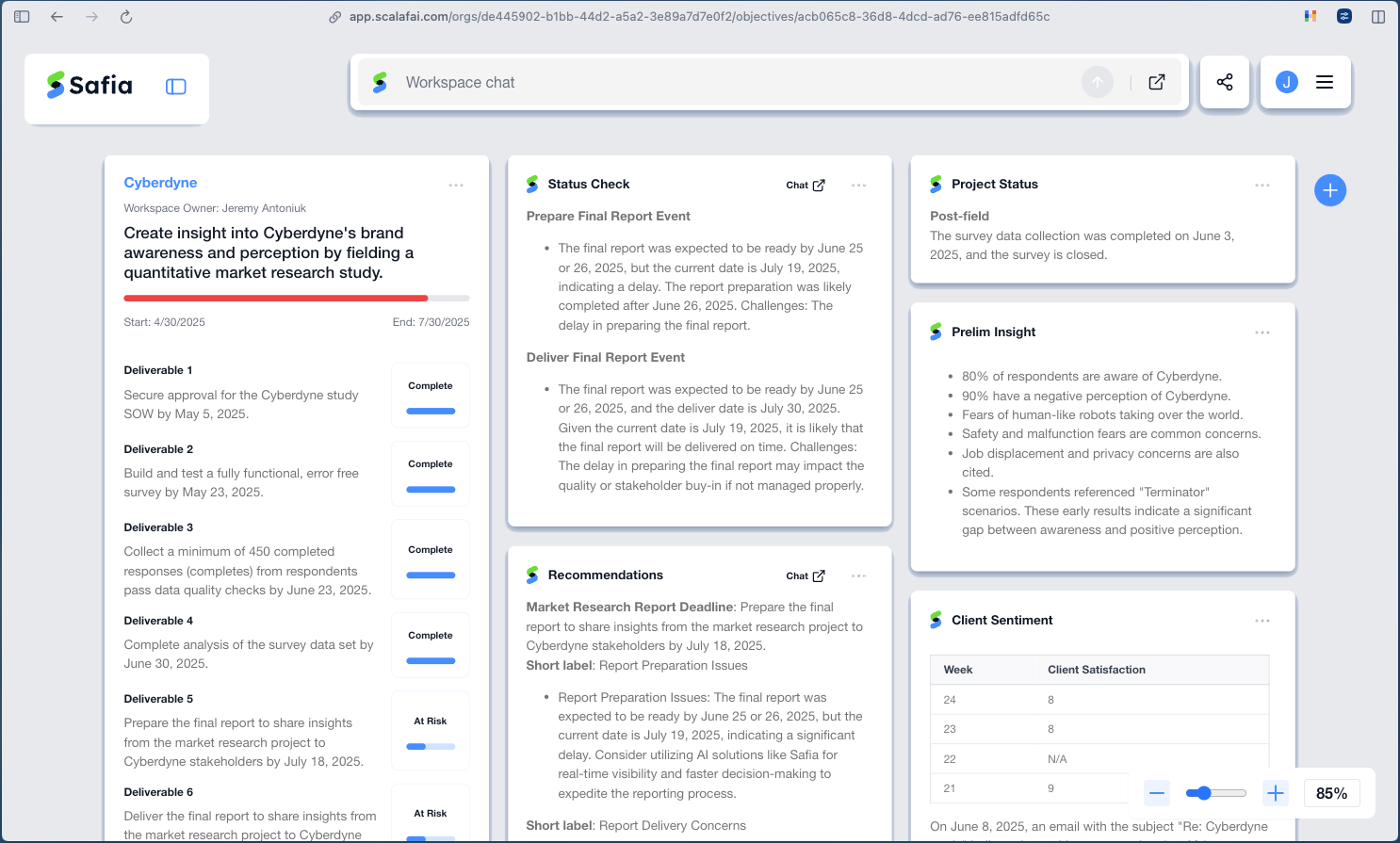Open Status Check card options menu

click(859, 186)
